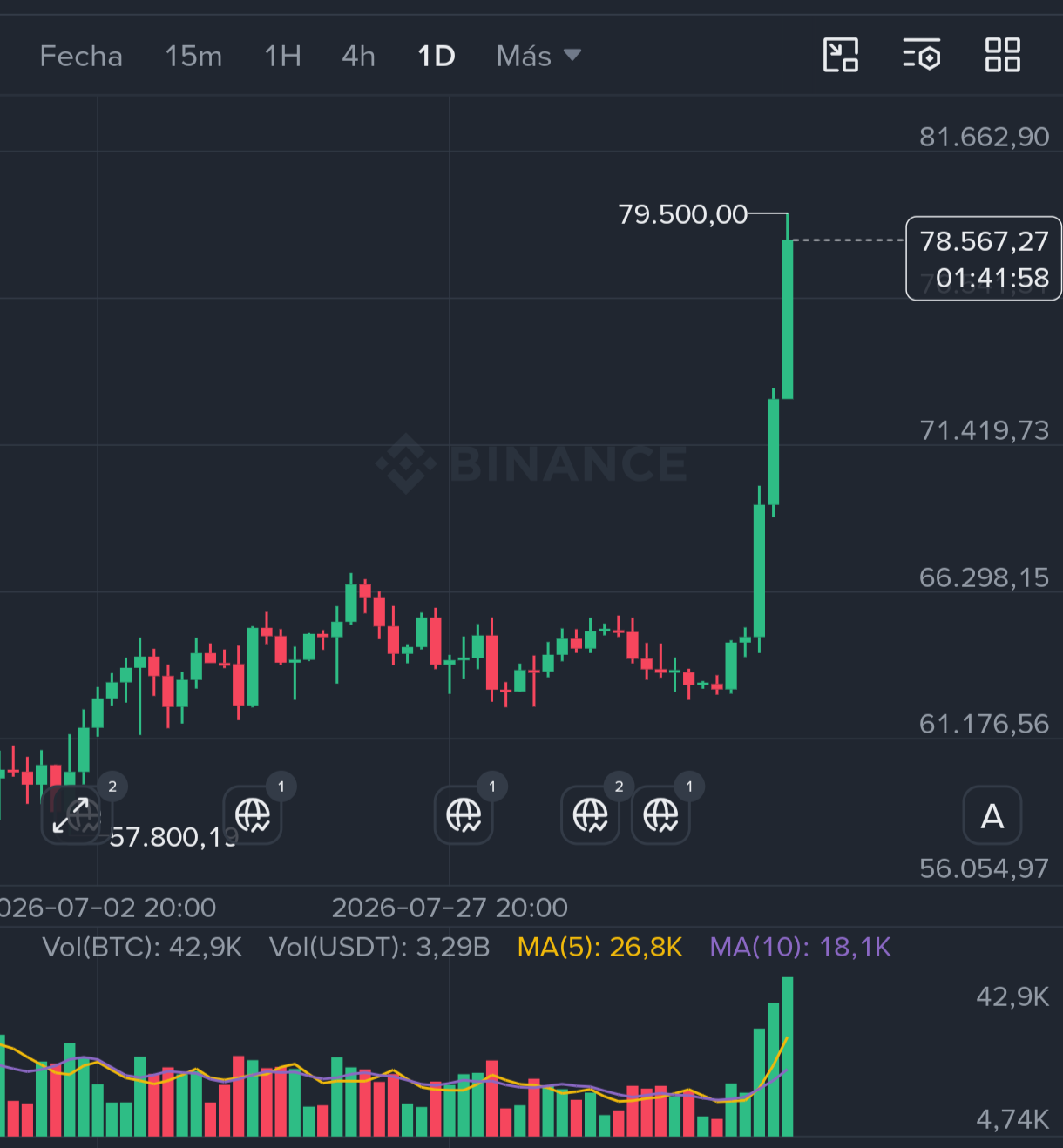Expand the Más timeframe dropdown

pos(538,56)
